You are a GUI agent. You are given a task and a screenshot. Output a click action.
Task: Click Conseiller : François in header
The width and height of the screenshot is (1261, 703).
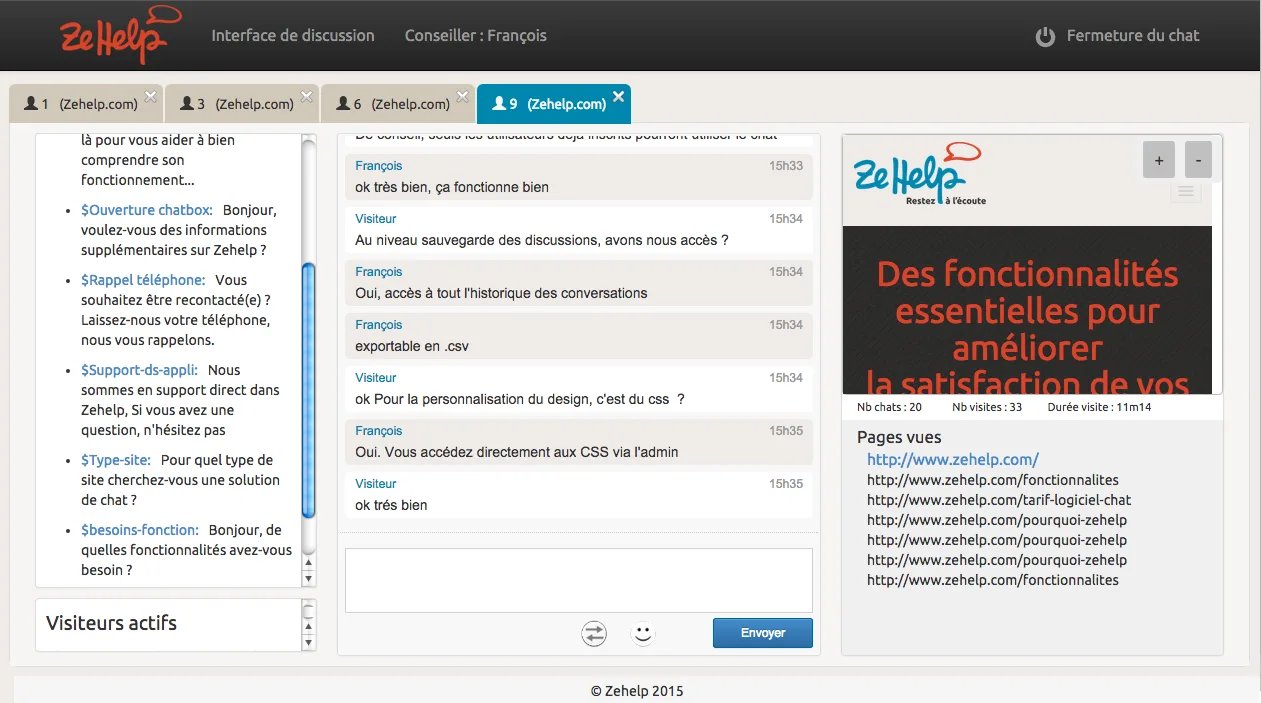476,35
